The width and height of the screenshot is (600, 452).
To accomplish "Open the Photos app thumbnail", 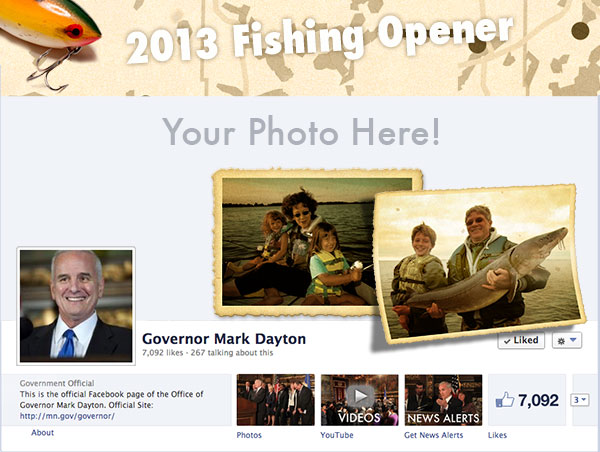I will tap(276, 400).
